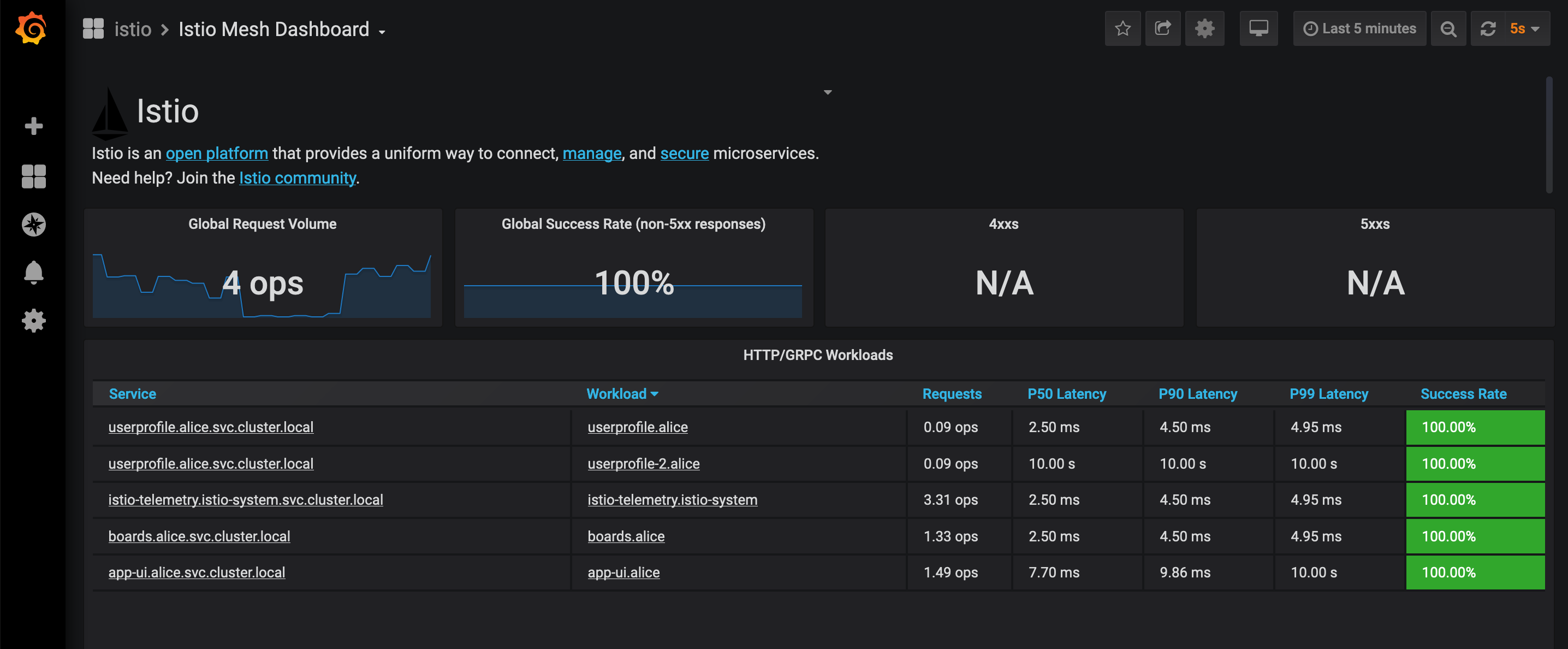Open the Last 5 minutes time picker
Screen dimensions: 1568x649
(x=1359, y=28)
